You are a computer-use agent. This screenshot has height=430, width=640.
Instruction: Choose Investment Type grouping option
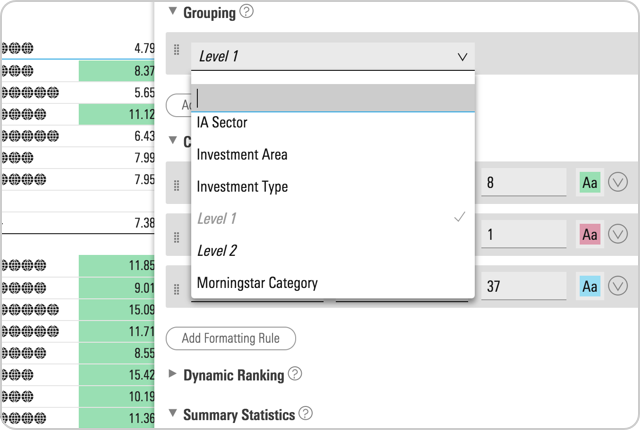pyautogui.click(x=242, y=187)
